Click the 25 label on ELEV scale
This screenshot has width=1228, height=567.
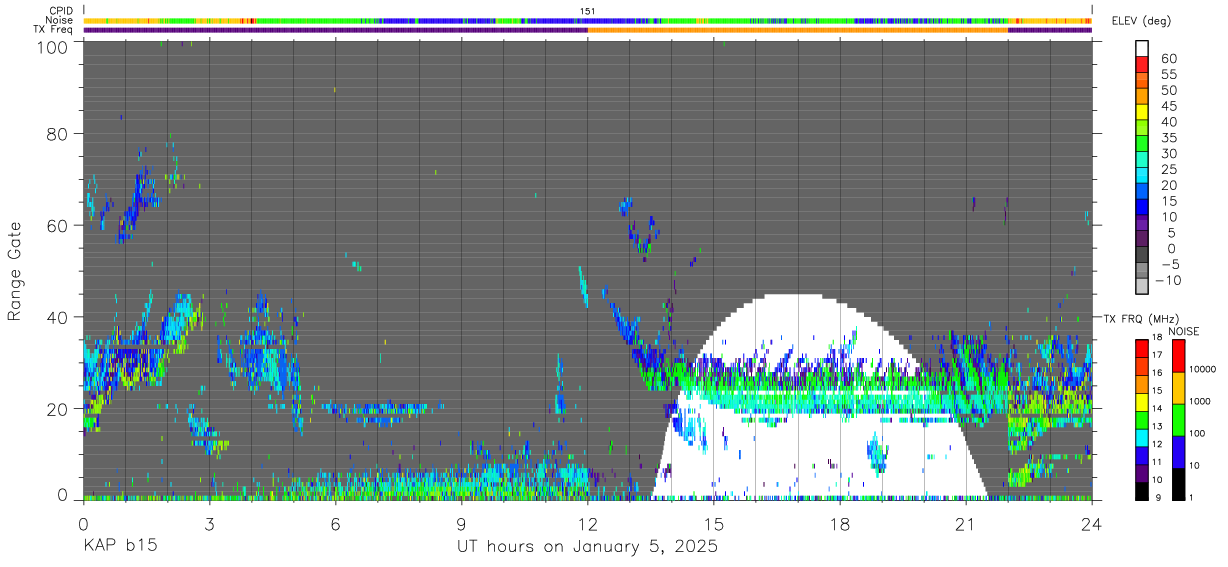[x=1169, y=170]
